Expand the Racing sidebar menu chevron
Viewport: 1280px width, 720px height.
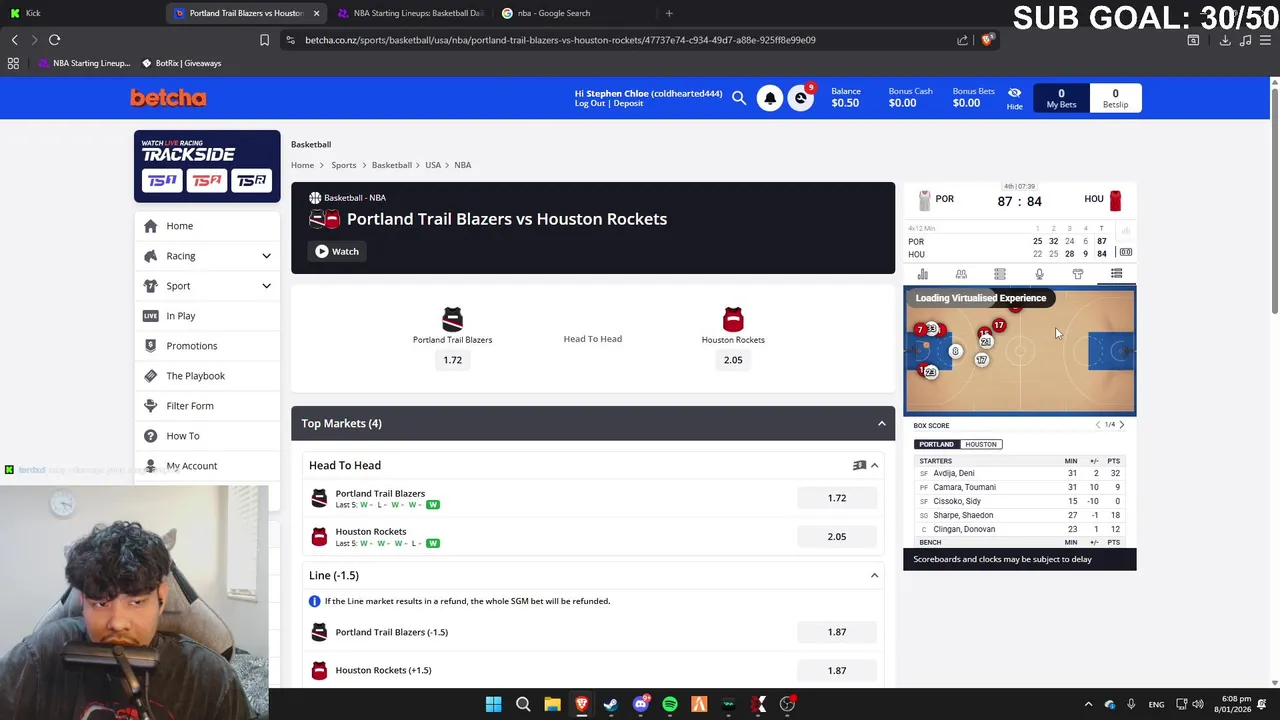click(266, 256)
